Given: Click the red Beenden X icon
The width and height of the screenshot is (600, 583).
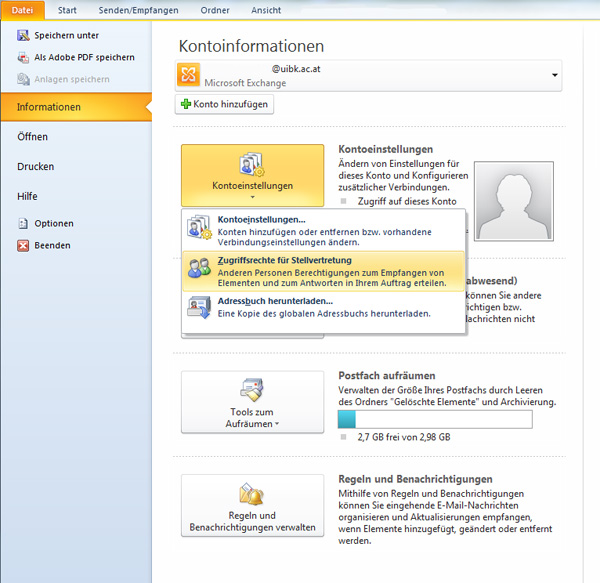Looking at the screenshot, I should [x=23, y=245].
